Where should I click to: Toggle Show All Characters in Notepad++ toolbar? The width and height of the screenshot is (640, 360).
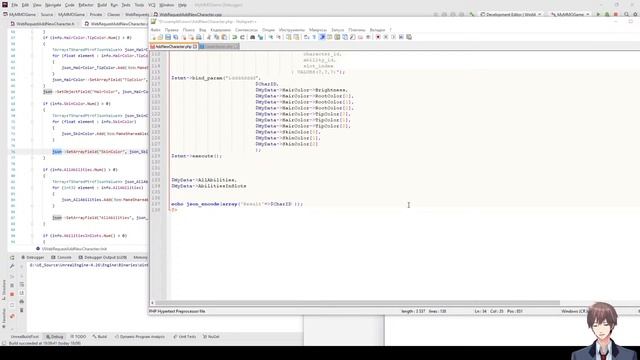(314, 37)
